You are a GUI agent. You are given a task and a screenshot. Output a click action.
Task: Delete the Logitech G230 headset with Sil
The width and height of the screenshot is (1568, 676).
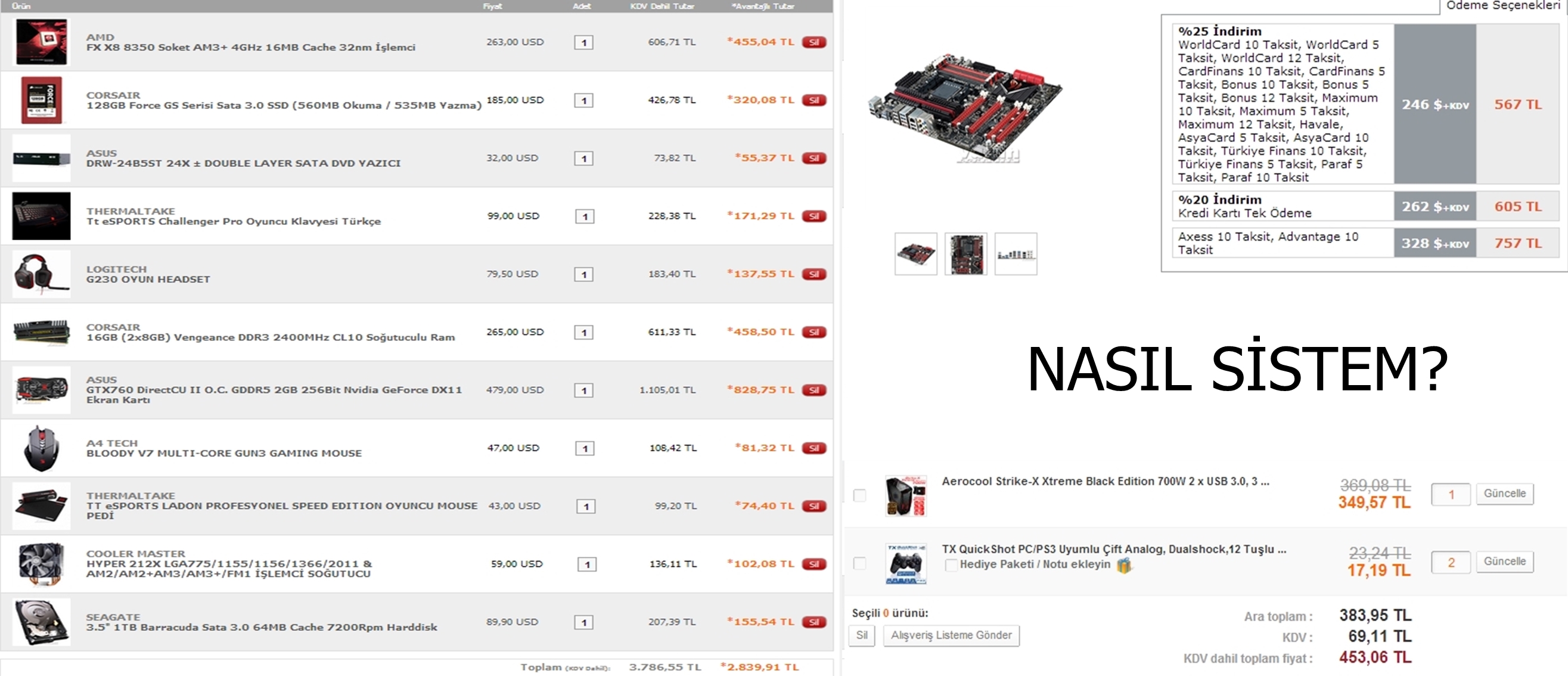point(814,274)
